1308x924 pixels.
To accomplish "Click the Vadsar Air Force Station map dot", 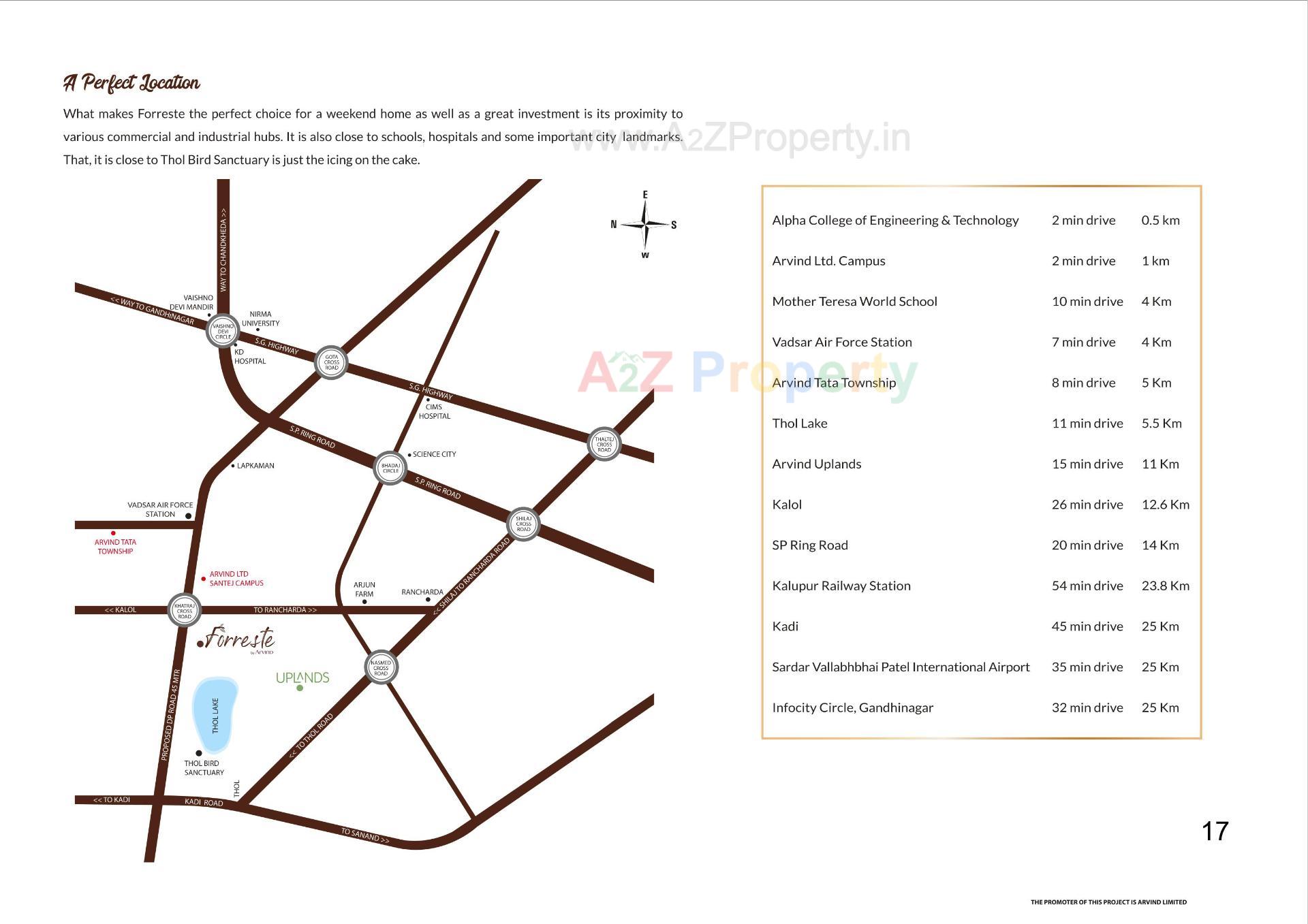I will coord(189,516).
